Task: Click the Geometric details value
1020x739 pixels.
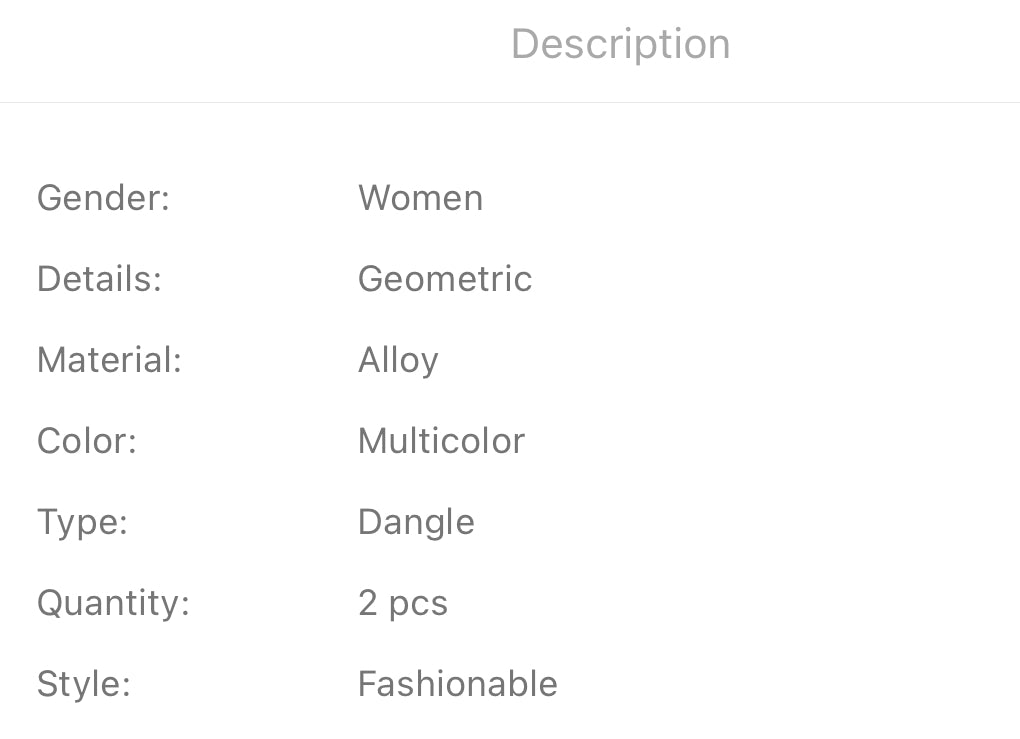Action: click(x=445, y=279)
